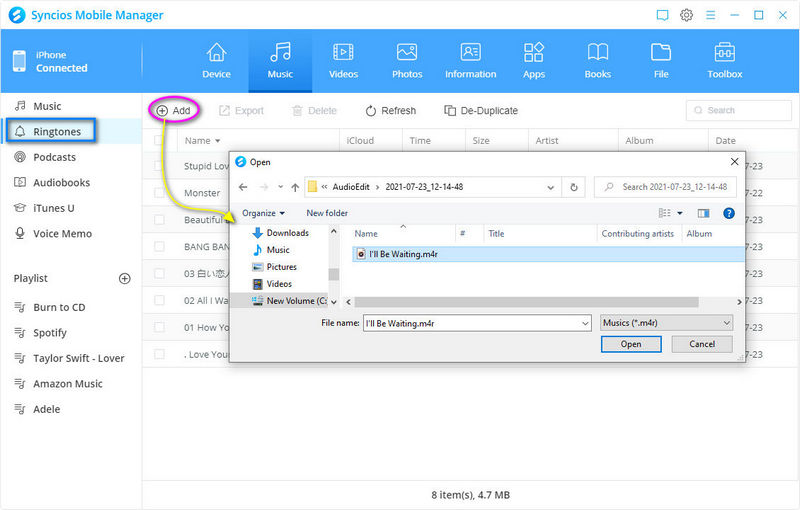Open the File name dropdown arrow
This screenshot has width=800, height=510.
click(585, 323)
